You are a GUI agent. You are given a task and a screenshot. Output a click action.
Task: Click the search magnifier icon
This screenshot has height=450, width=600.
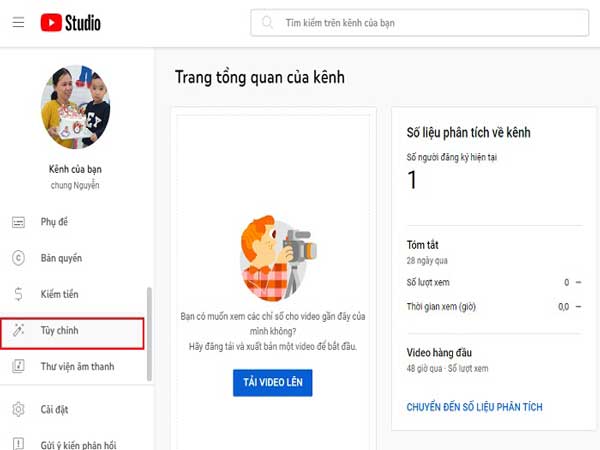point(267,22)
